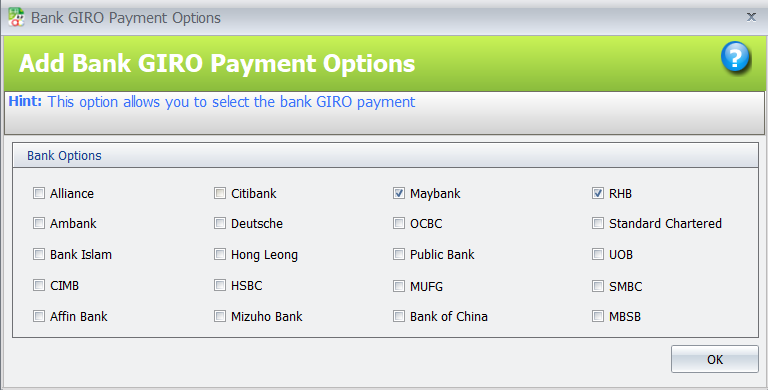
Task: Check the Hong Leong option
Action: (x=220, y=254)
